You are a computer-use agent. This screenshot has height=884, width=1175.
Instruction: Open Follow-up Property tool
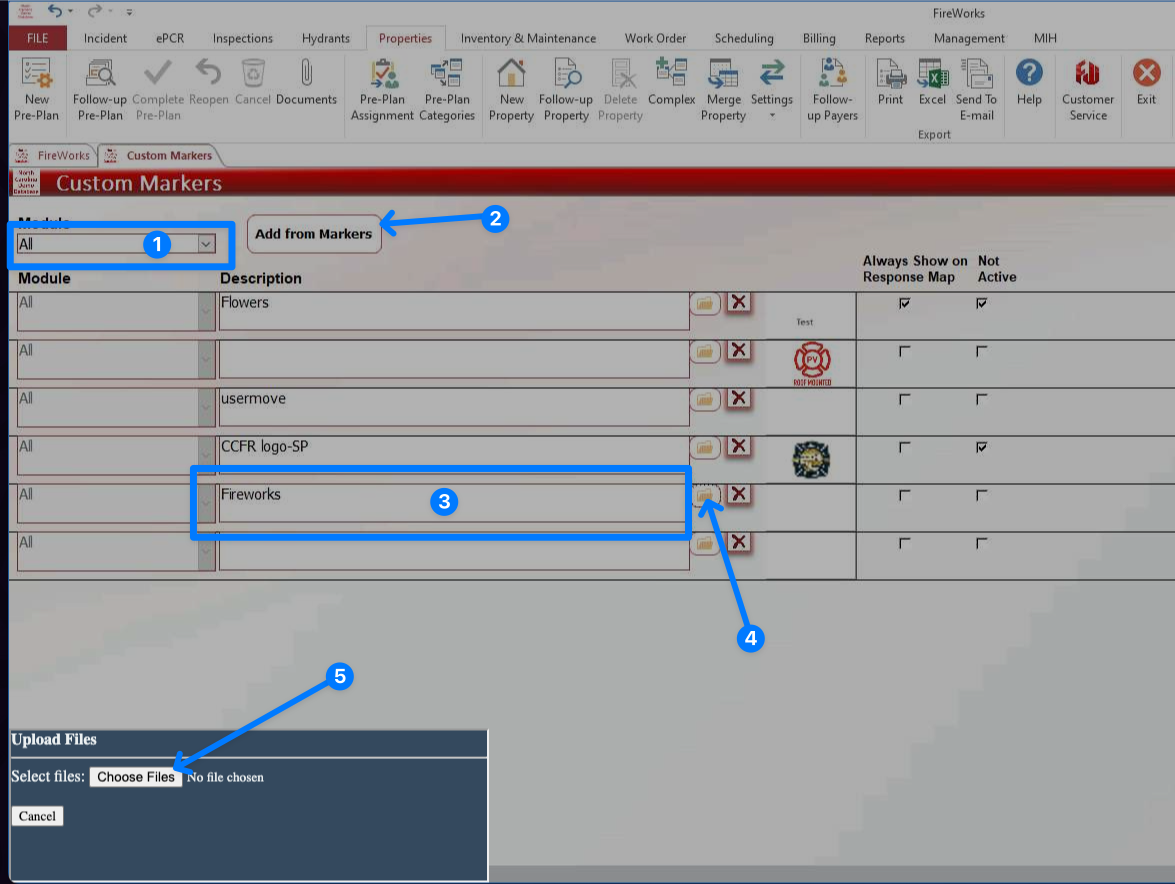[566, 89]
